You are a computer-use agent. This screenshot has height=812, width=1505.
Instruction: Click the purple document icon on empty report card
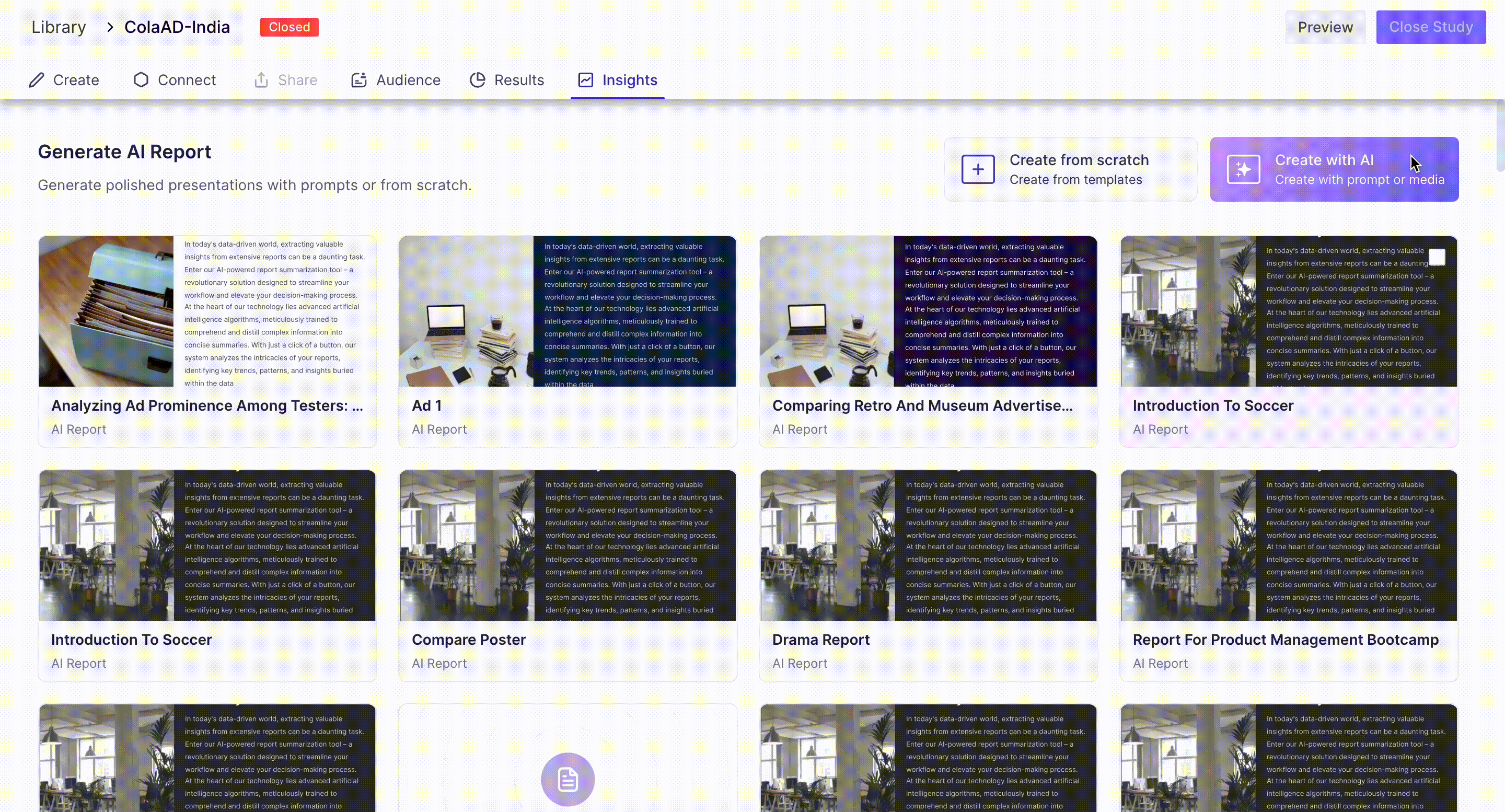click(568, 779)
